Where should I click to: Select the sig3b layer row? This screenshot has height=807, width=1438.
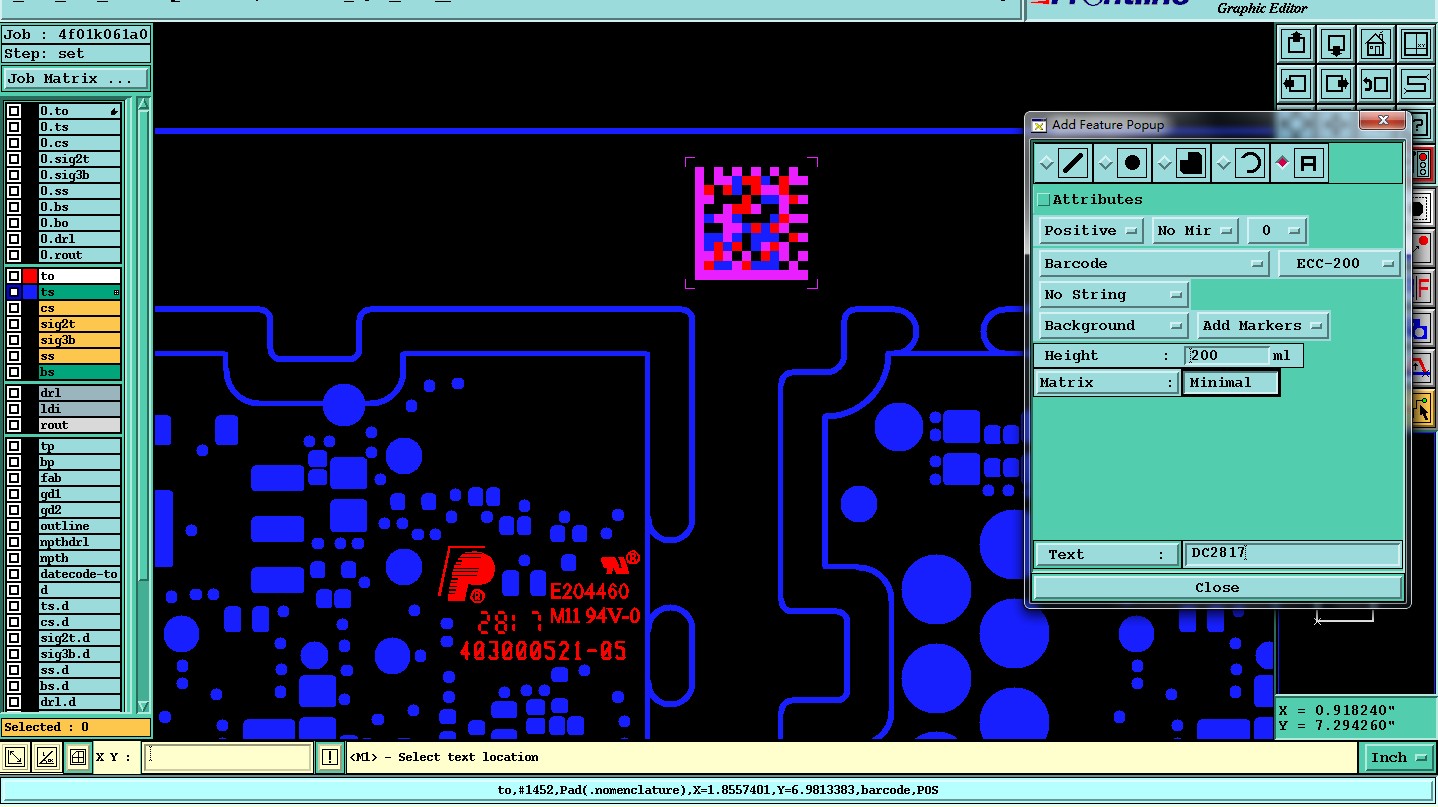coord(79,340)
